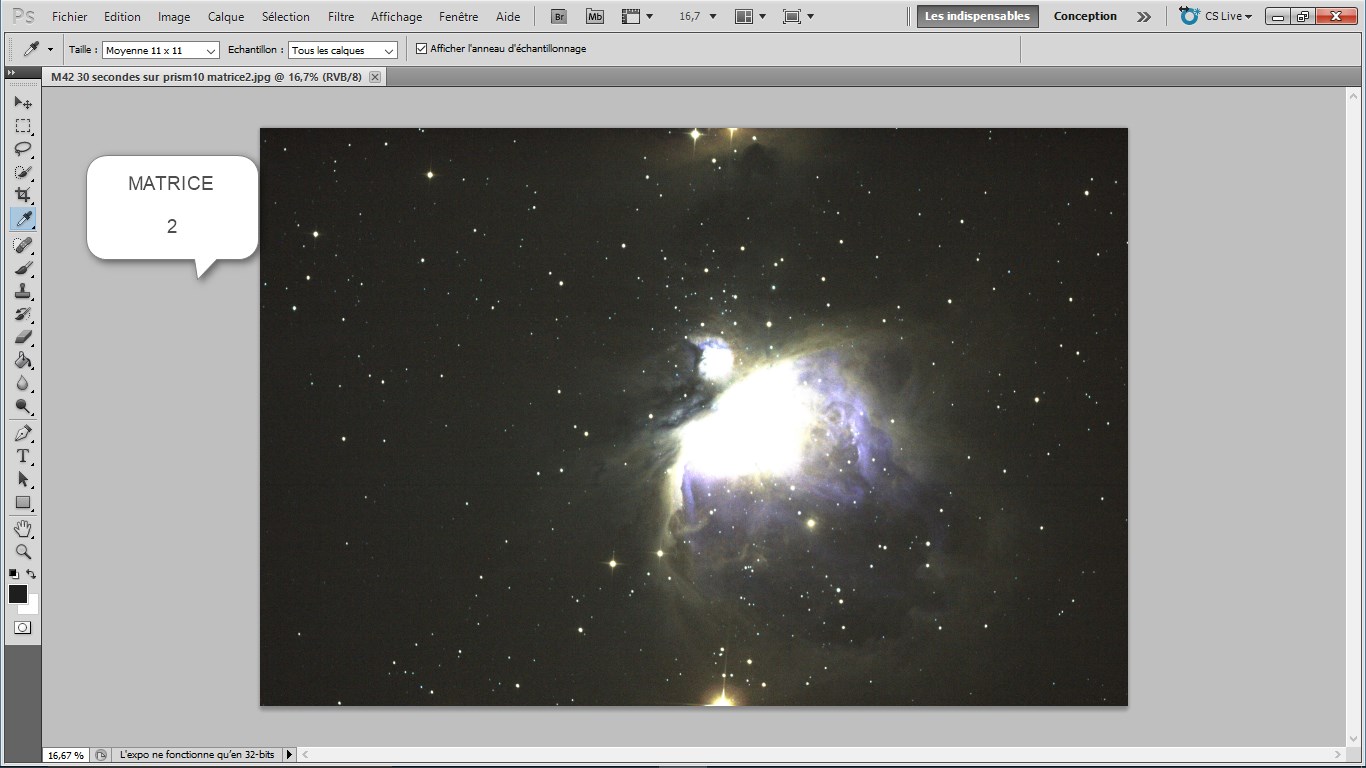Swap foreground and background colors
This screenshot has width=1366, height=768.
32,574
